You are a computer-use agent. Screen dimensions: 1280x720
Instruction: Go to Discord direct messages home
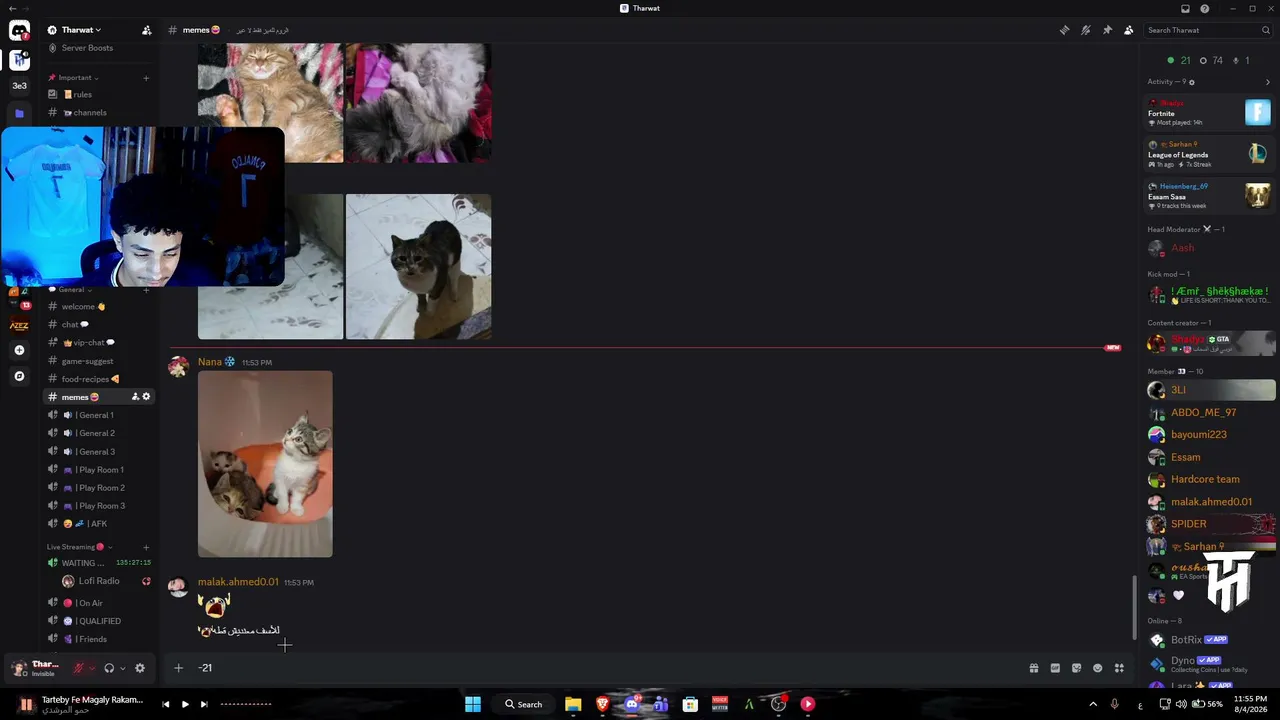[x=19, y=31]
